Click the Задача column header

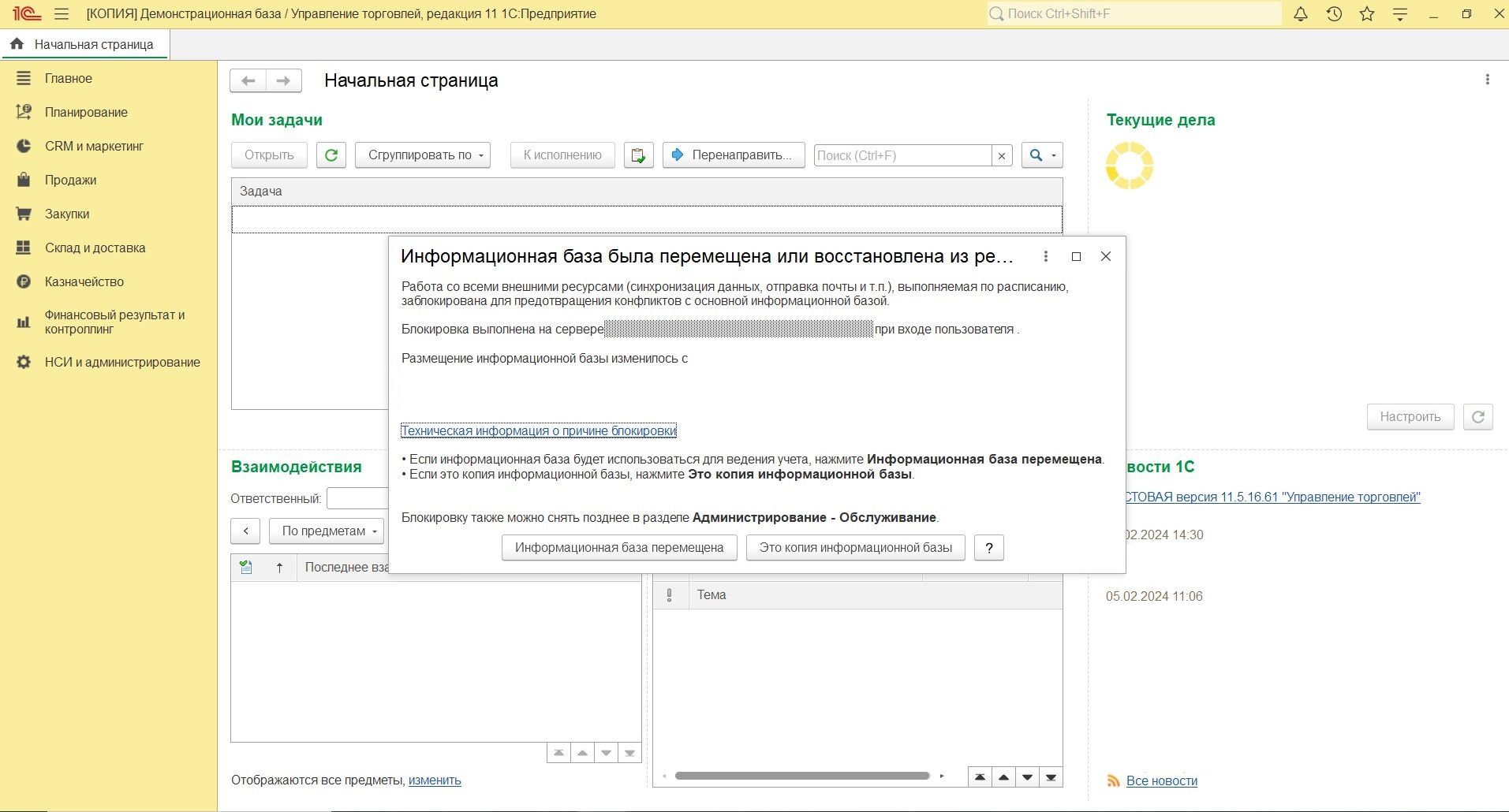tap(647, 192)
